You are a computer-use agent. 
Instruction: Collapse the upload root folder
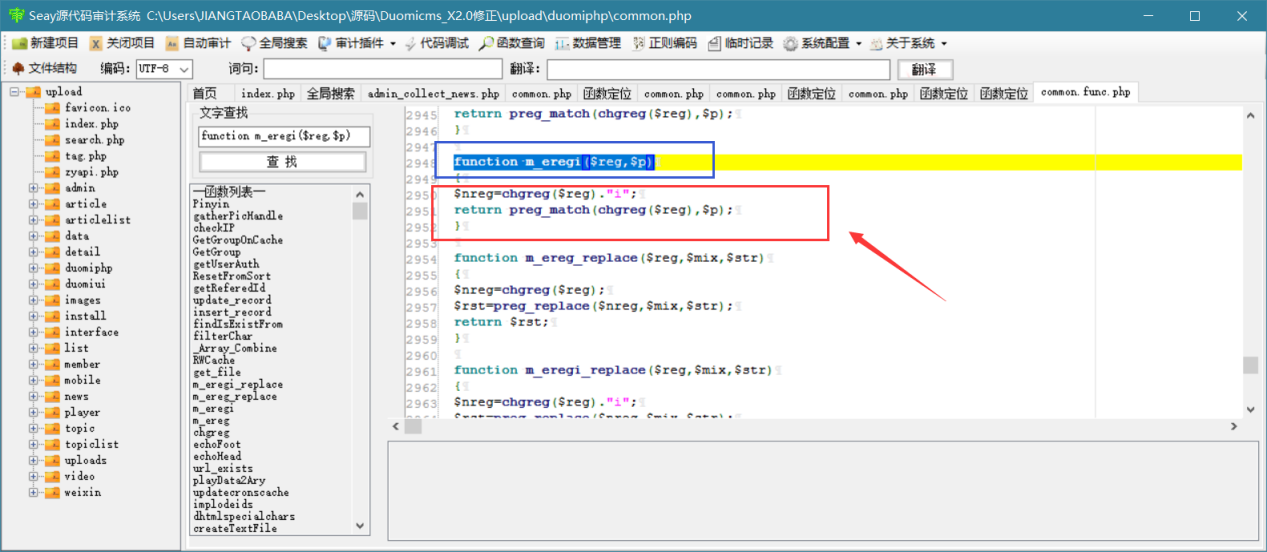(15, 92)
